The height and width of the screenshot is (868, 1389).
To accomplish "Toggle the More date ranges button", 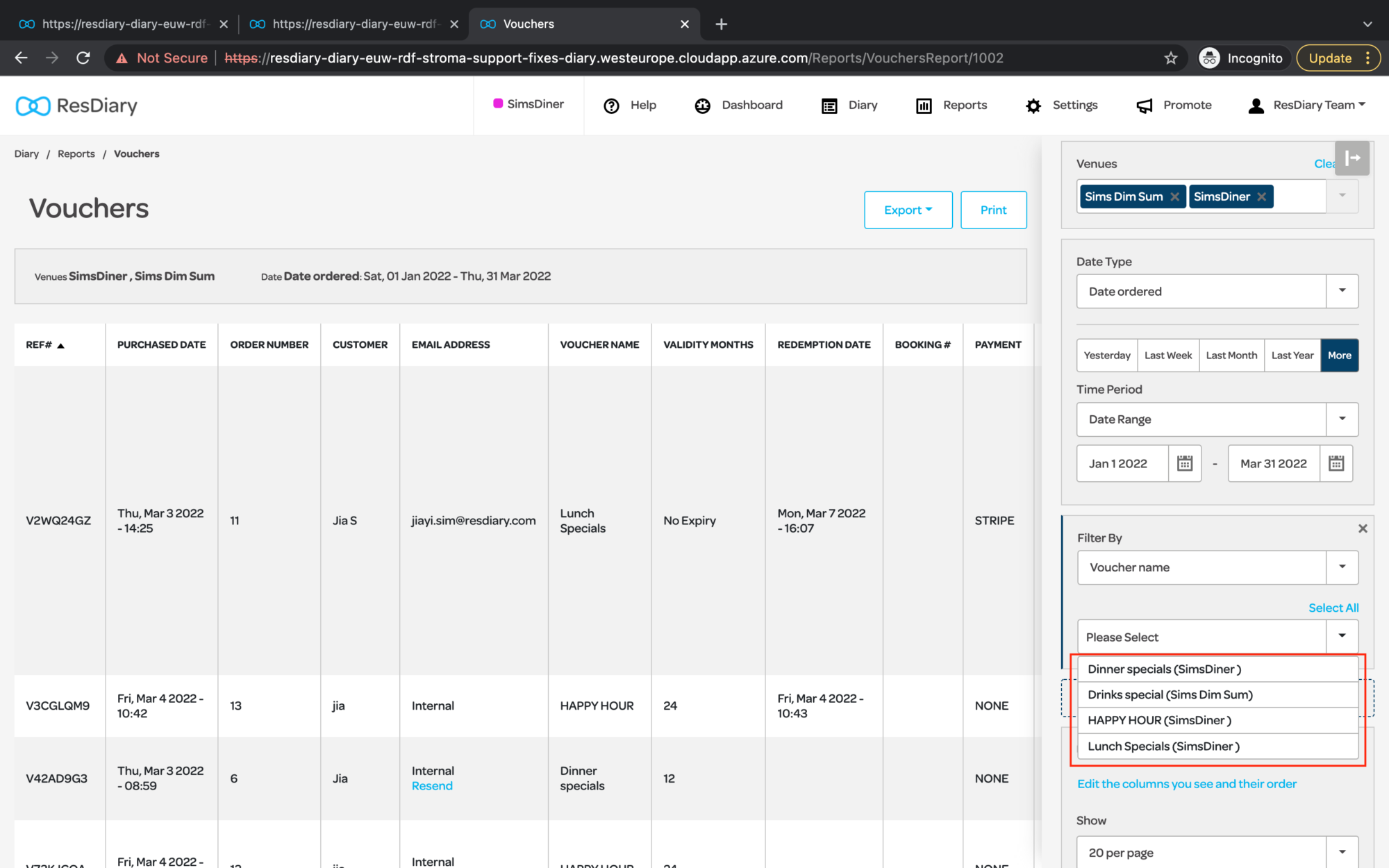I will click(1339, 355).
